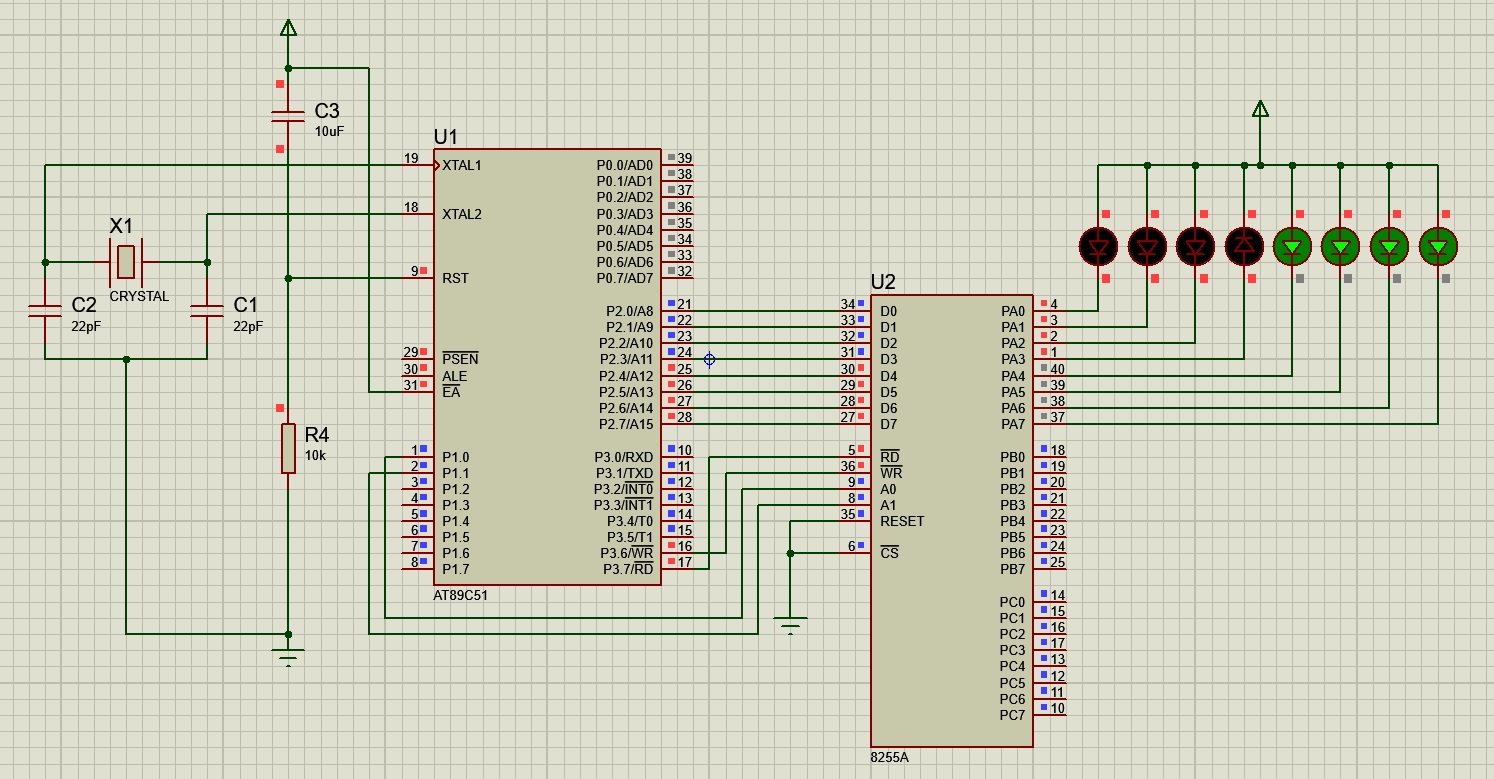Click the 22pF value under C1
Viewport: 1494px width, 779px height.
pos(248,326)
